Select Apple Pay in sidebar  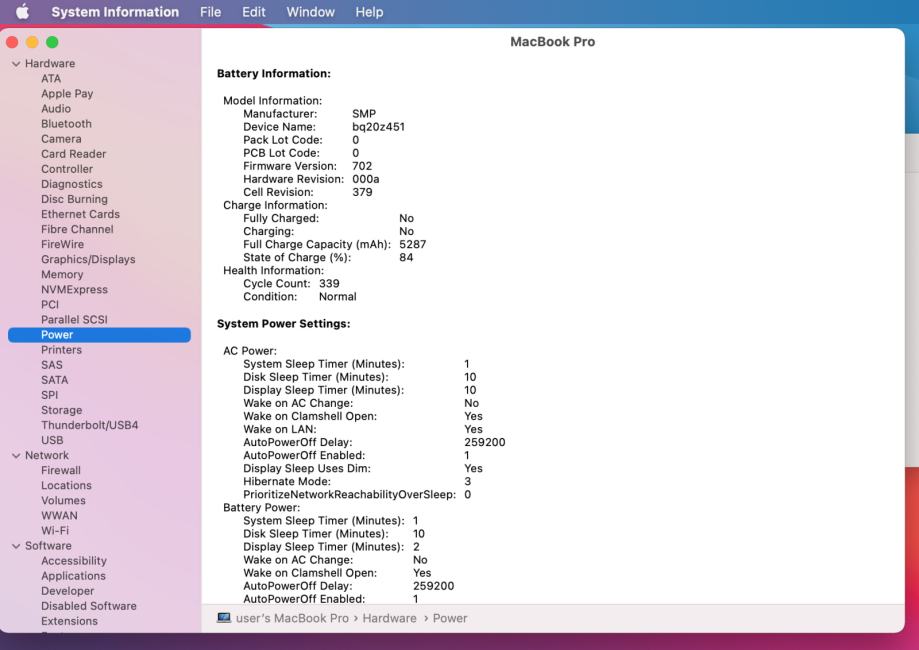click(67, 94)
